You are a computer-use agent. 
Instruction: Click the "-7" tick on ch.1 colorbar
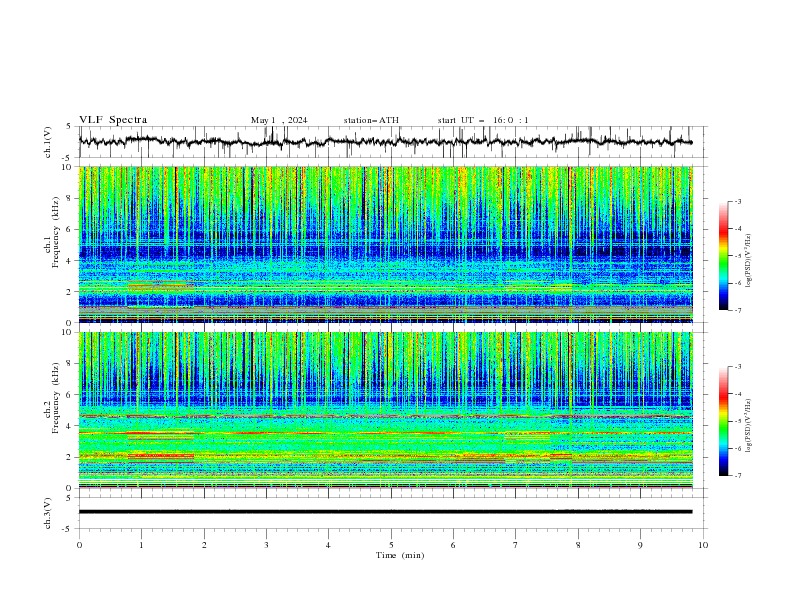737,310
